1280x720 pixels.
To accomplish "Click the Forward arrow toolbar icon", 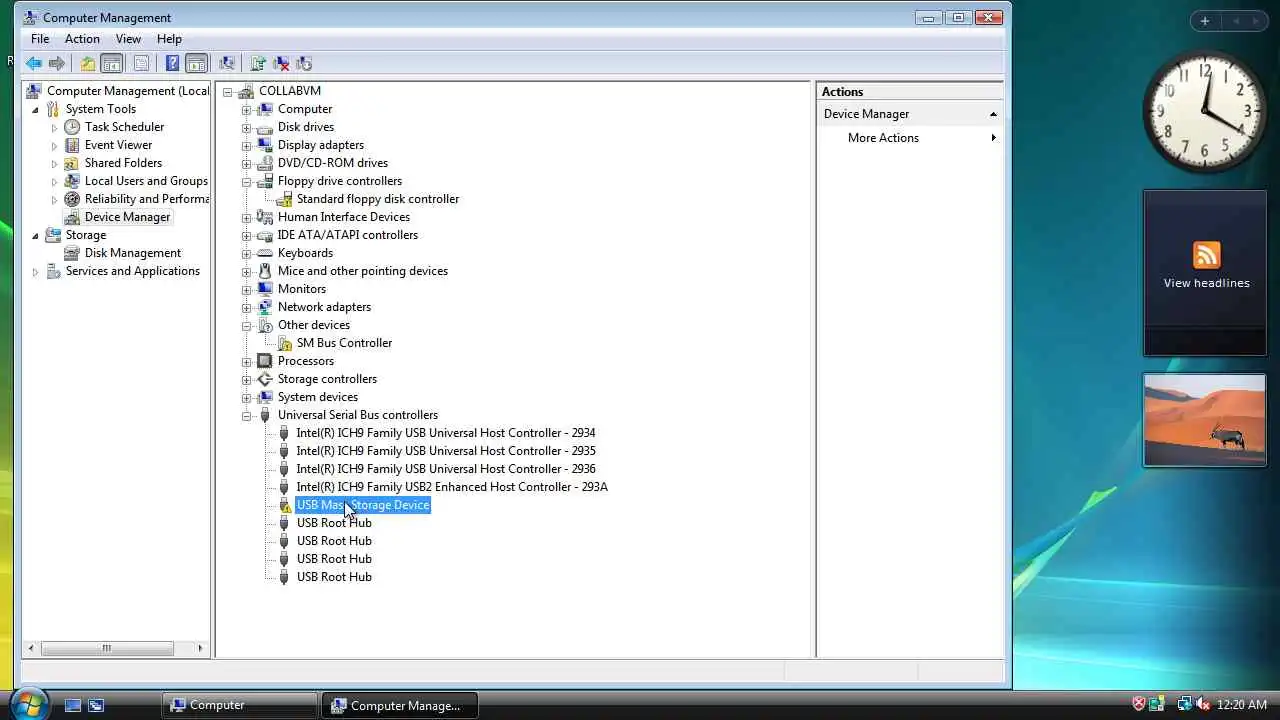I will pos(57,63).
